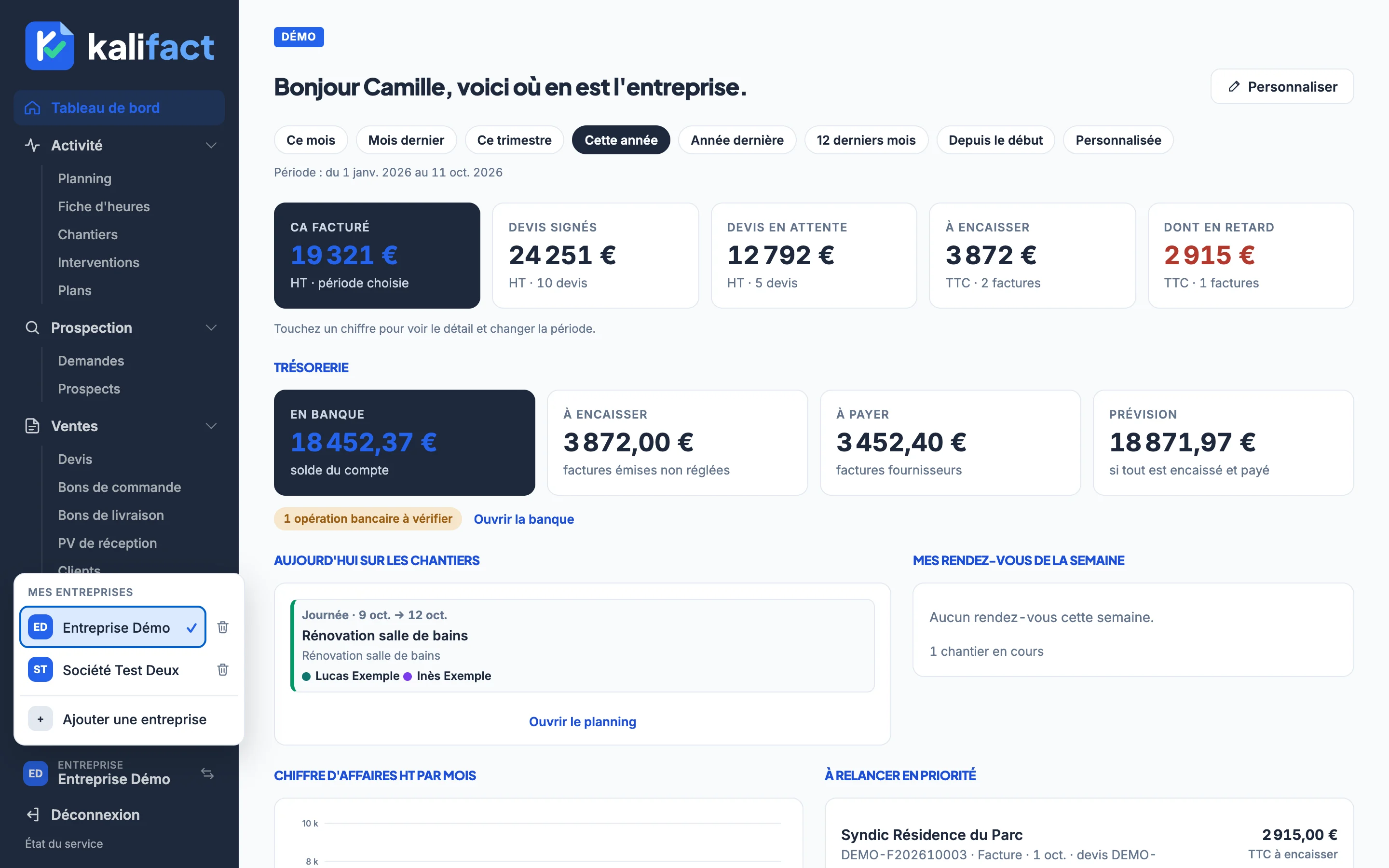Open Interventions in the sidebar
Image resolution: width=1389 pixels, height=868 pixels.
99,262
